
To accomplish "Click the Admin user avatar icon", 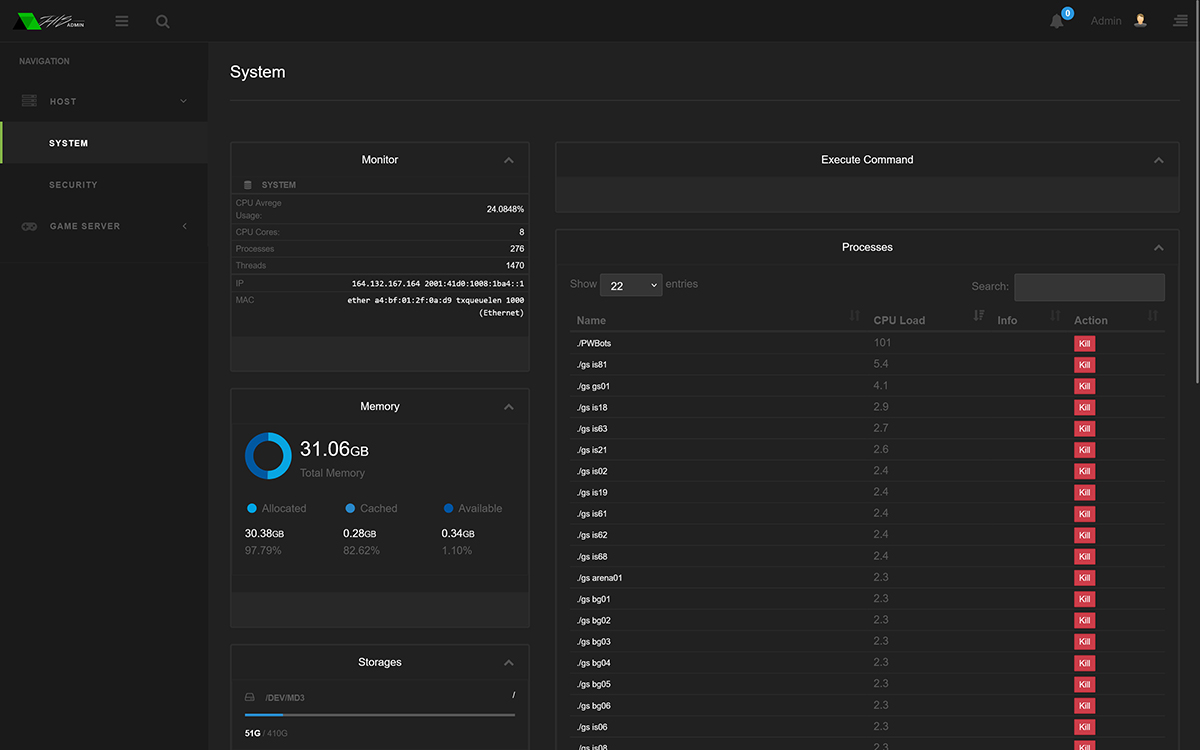I will point(1141,20).
